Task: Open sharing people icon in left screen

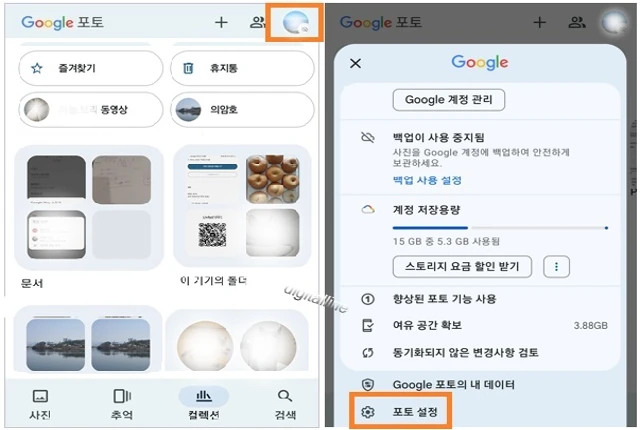Action: tap(258, 22)
